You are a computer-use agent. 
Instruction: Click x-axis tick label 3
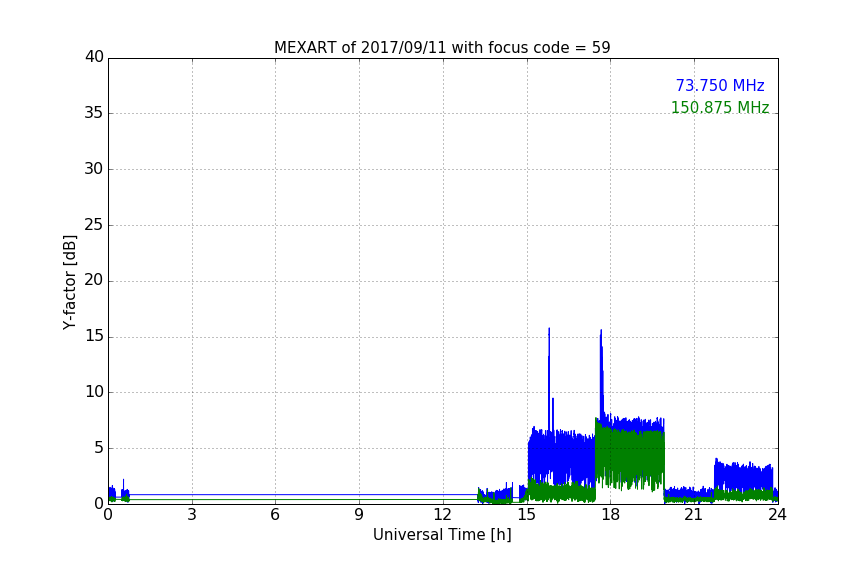192,515
